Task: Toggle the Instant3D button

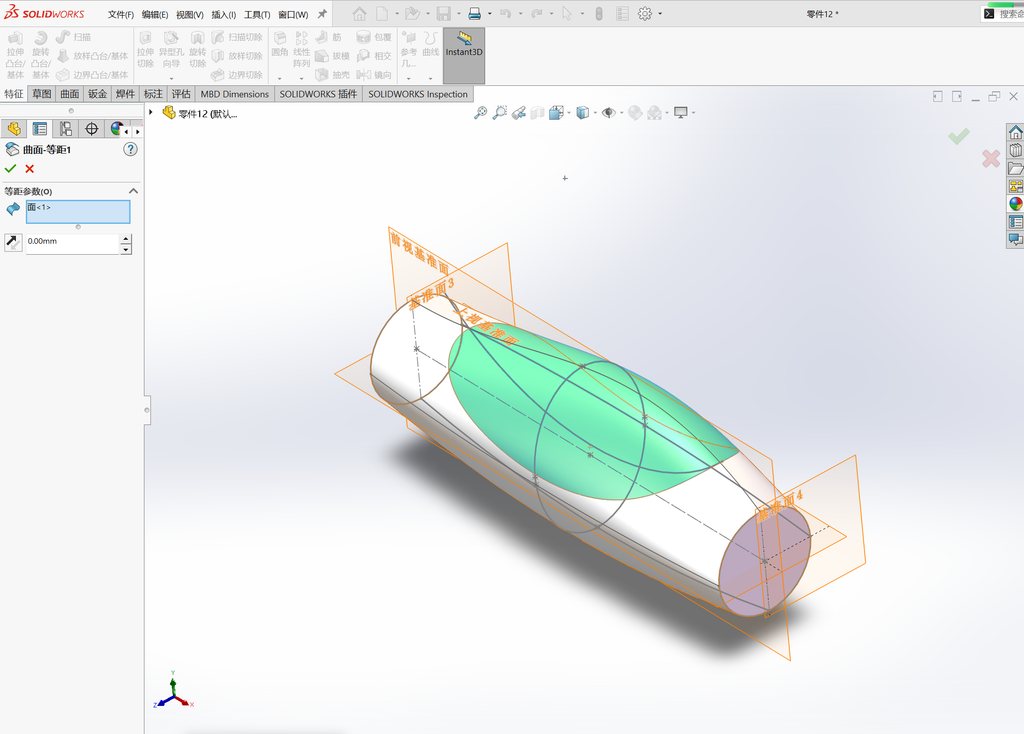Action: pos(464,56)
